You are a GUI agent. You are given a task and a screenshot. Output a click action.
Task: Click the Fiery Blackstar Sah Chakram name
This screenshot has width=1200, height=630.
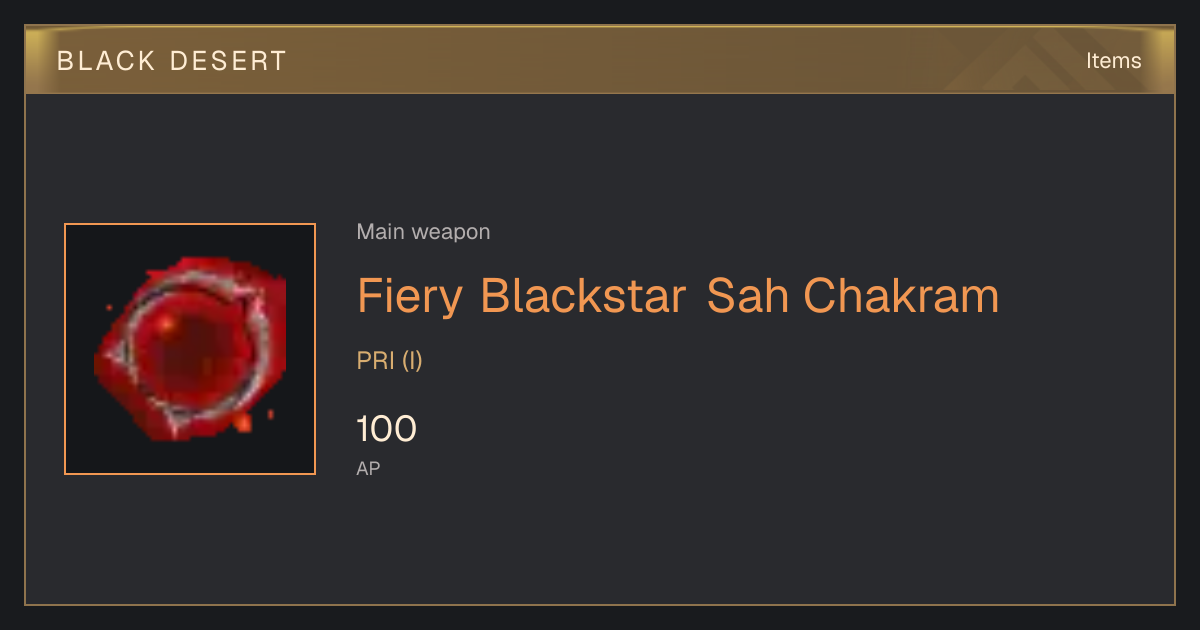click(678, 297)
